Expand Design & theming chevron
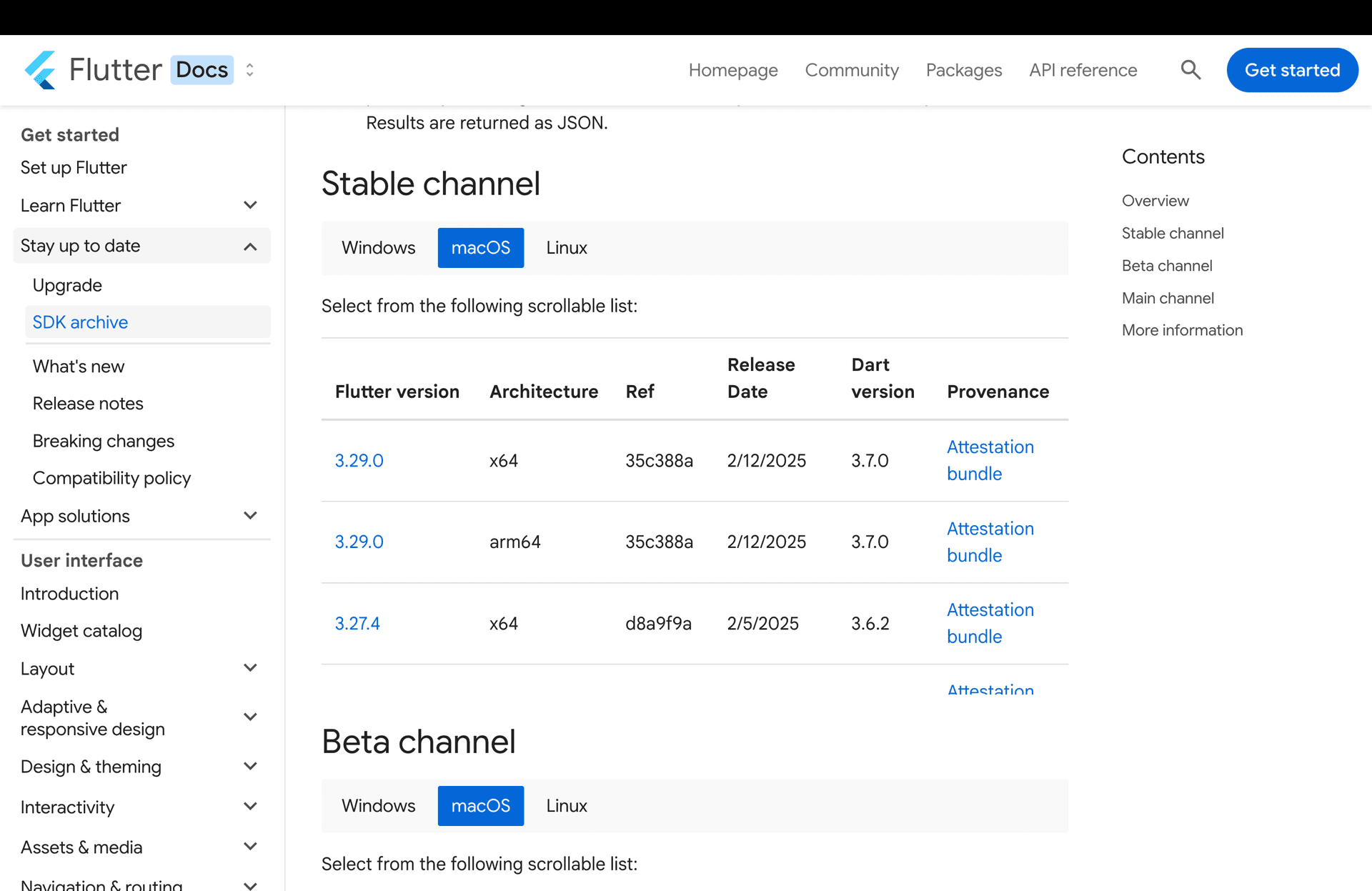Screen dimensions: 1372x891 click(250, 767)
